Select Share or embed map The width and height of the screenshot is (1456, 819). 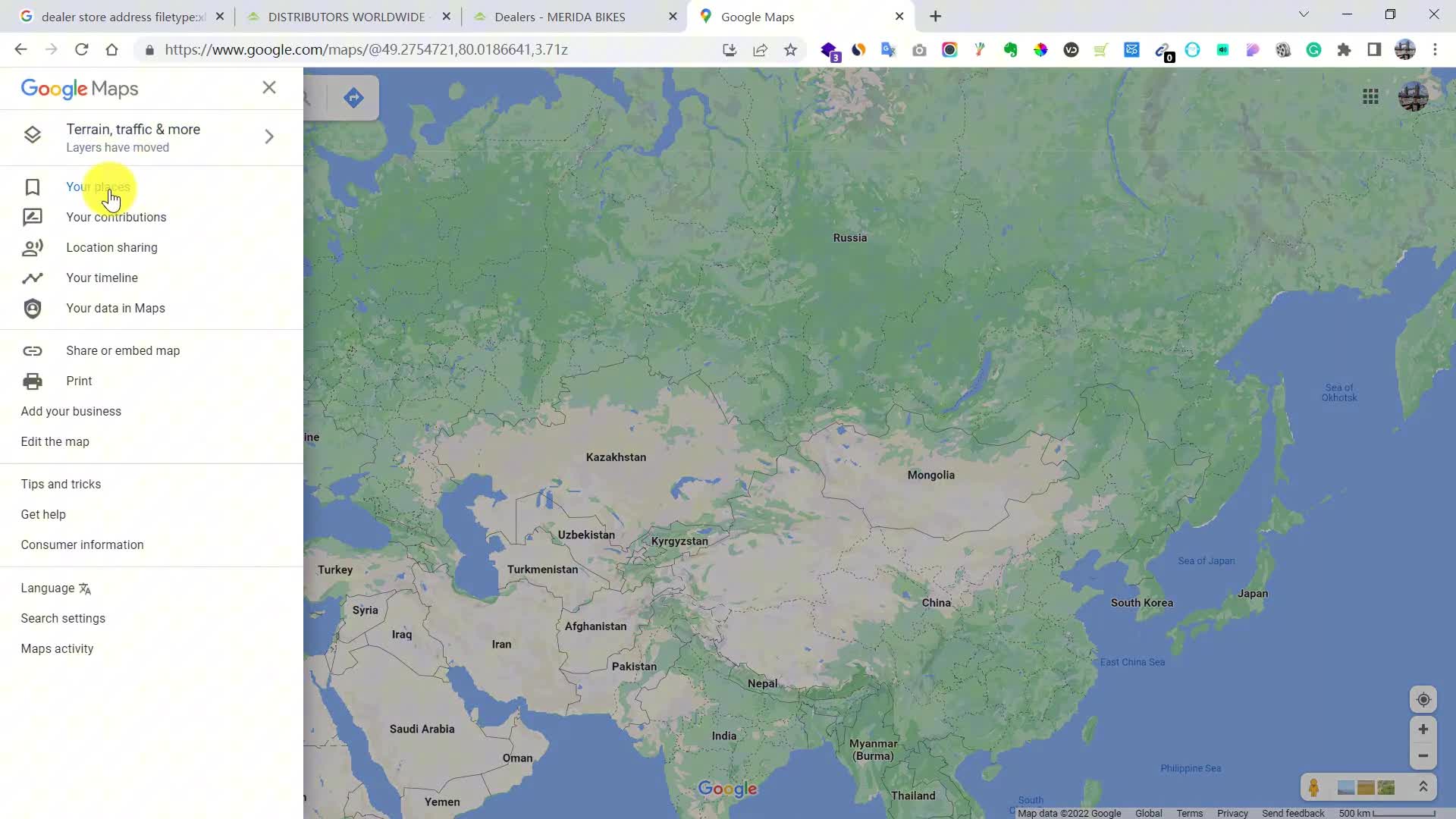[x=123, y=350]
